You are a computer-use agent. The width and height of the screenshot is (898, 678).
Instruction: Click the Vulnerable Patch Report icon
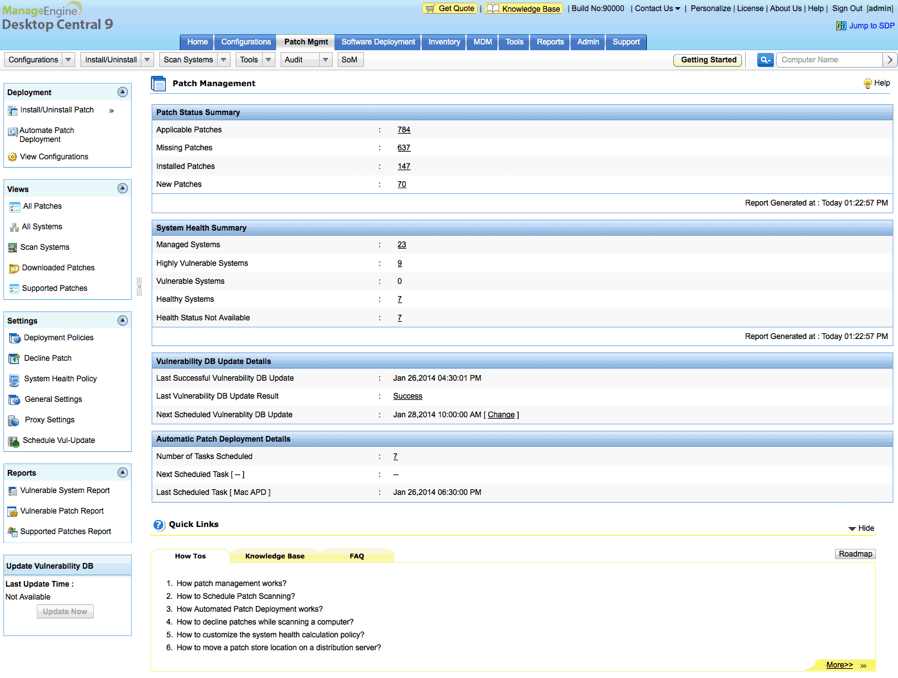[x=13, y=511]
